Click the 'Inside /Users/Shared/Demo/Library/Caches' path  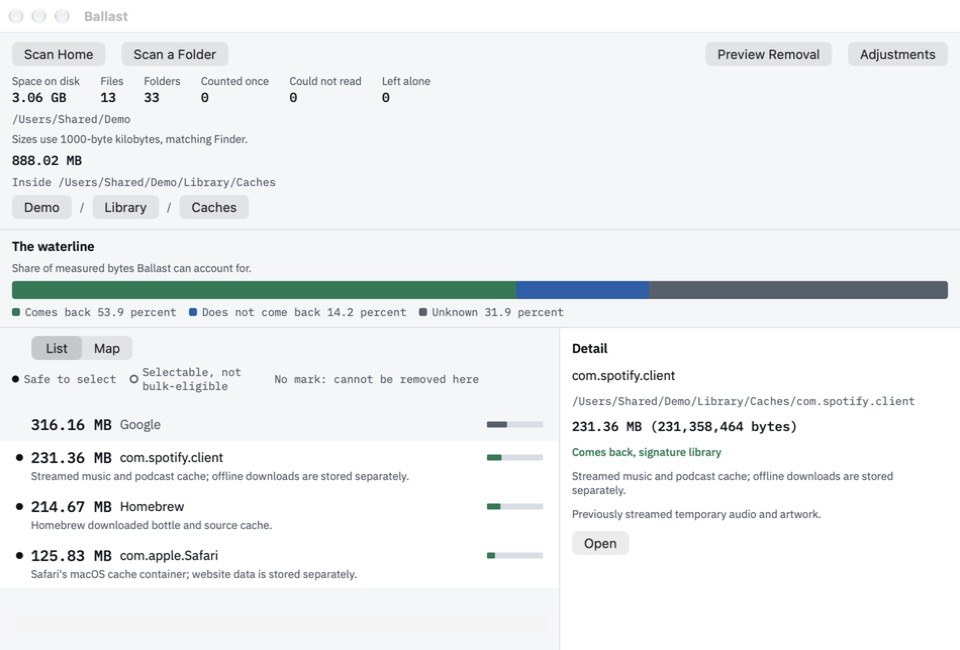coord(144,182)
